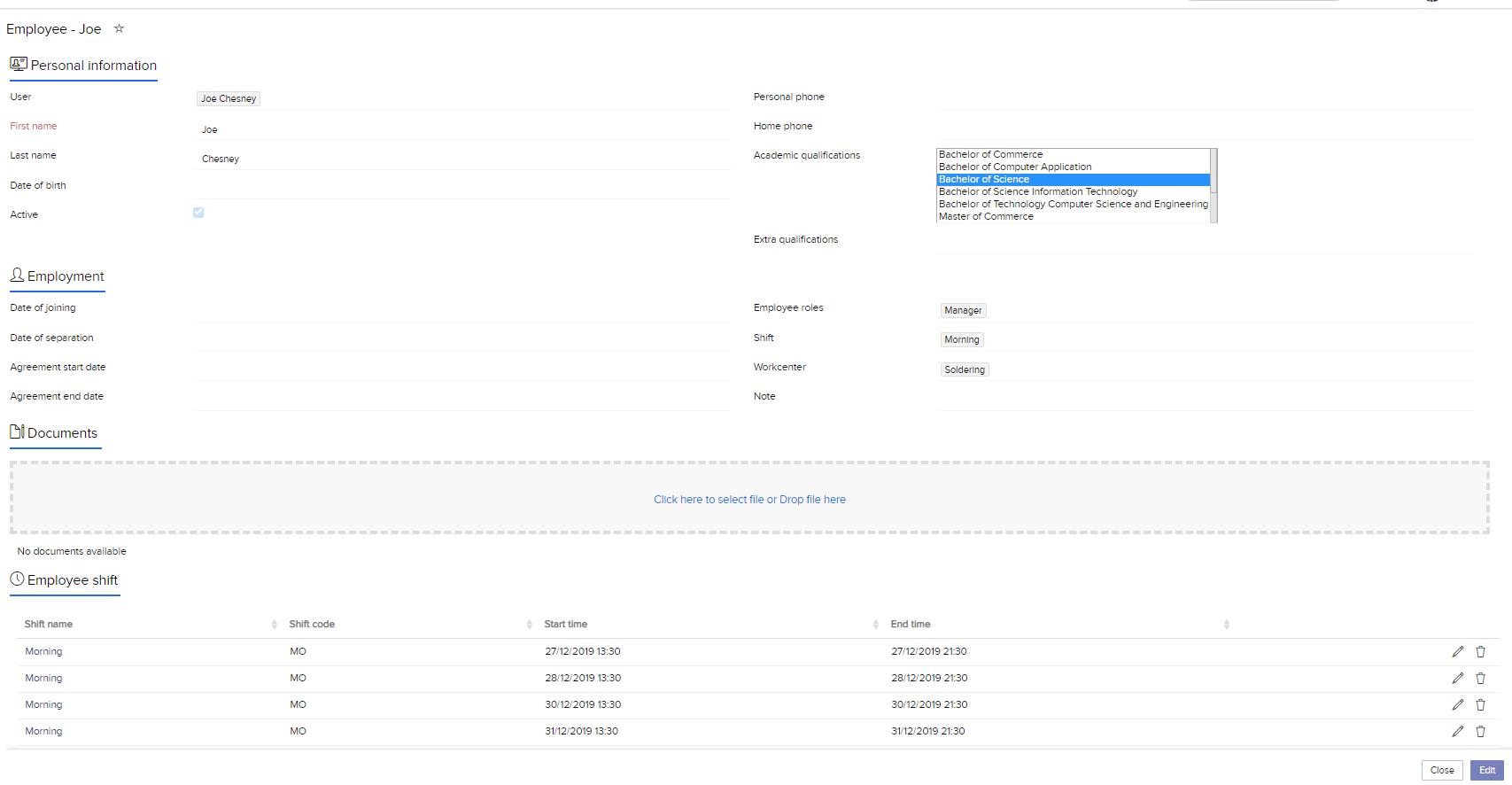The image size is (1512, 785).
Task: Sort table by Start time column
Action: pyautogui.click(x=566, y=625)
